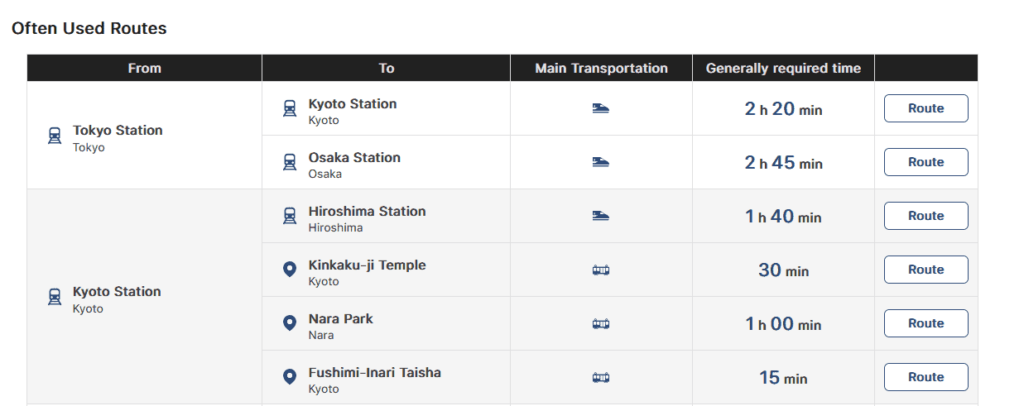The width and height of the screenshot is (1024, 406).
Task: Click the location pin beside Fushimi-Inari Taisha
Action: pyautogui.click(x=290, y=378)
